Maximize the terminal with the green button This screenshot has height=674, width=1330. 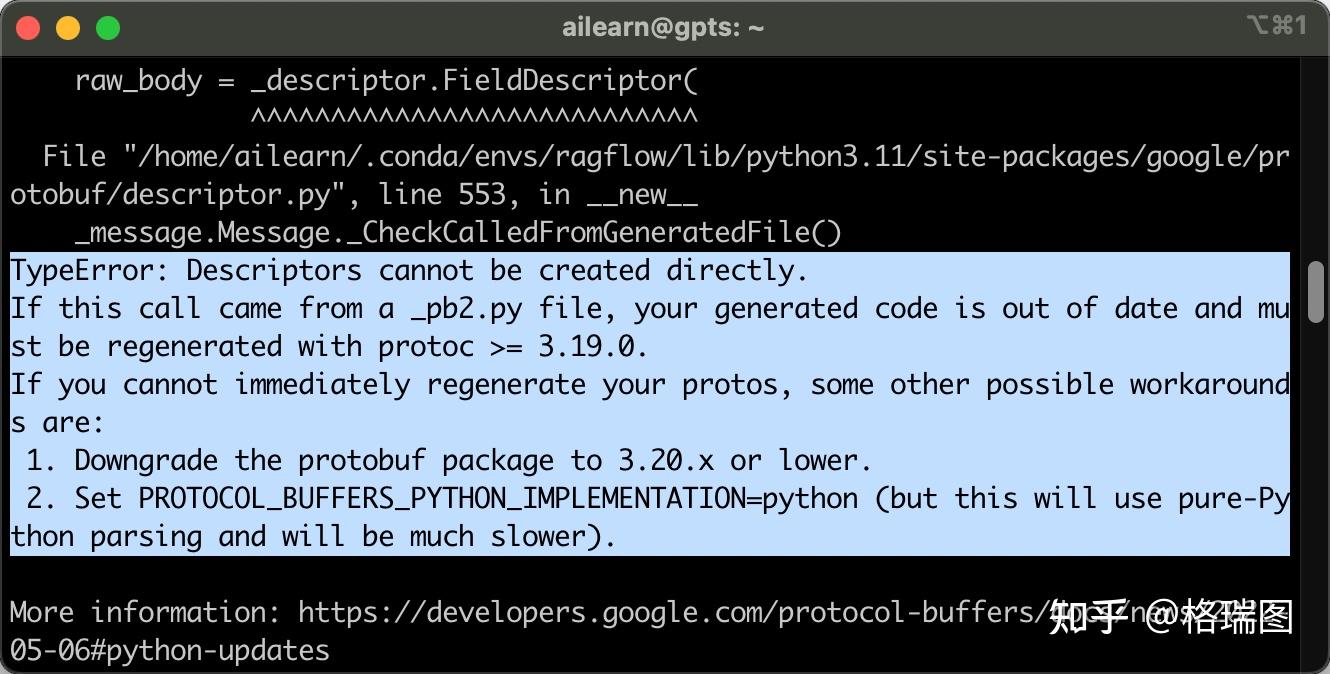click(x=107, y=28)
